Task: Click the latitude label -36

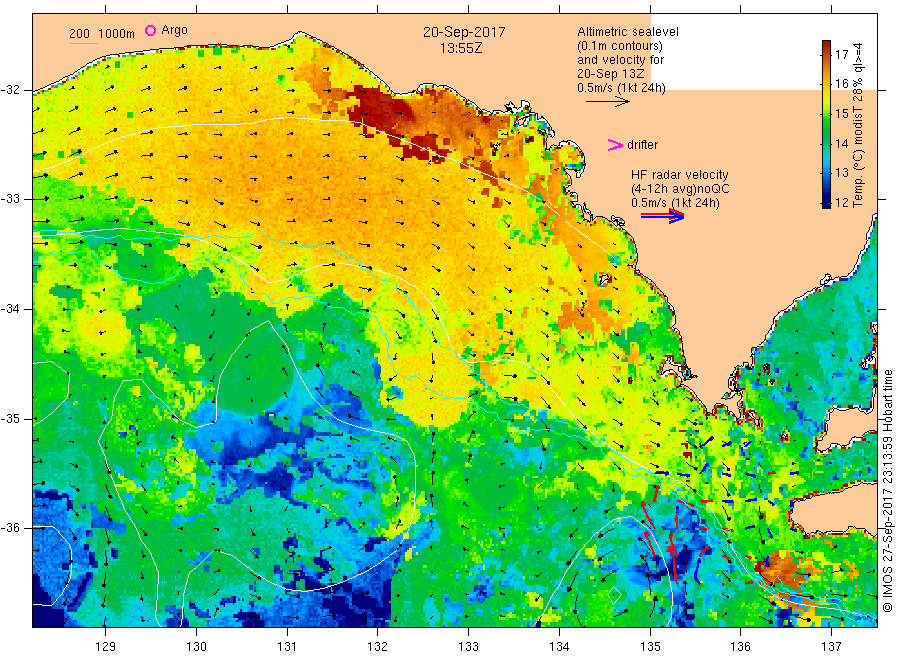Action: [x=11, y=528]
